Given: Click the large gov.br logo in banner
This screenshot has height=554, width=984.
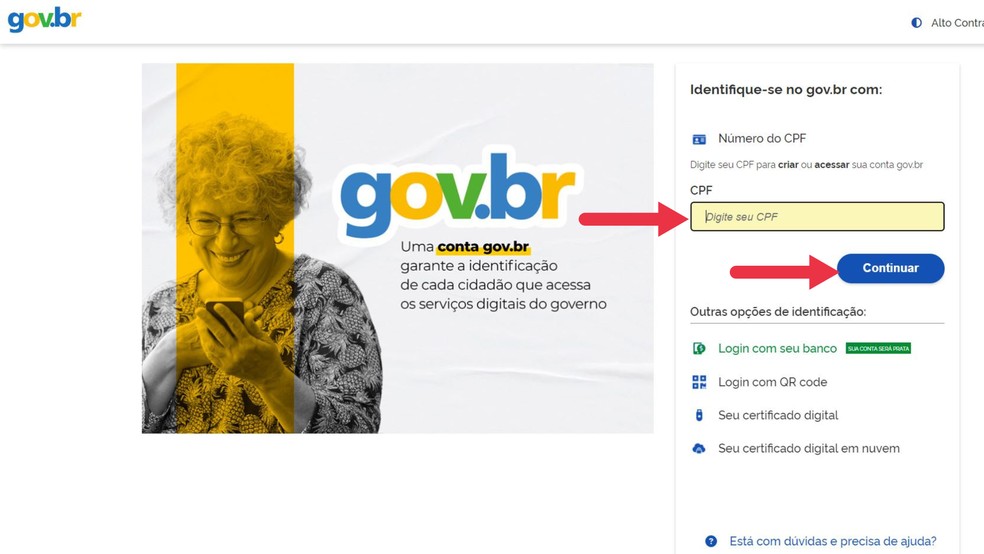Looking at the screenshot, I should tap(457, 193).
